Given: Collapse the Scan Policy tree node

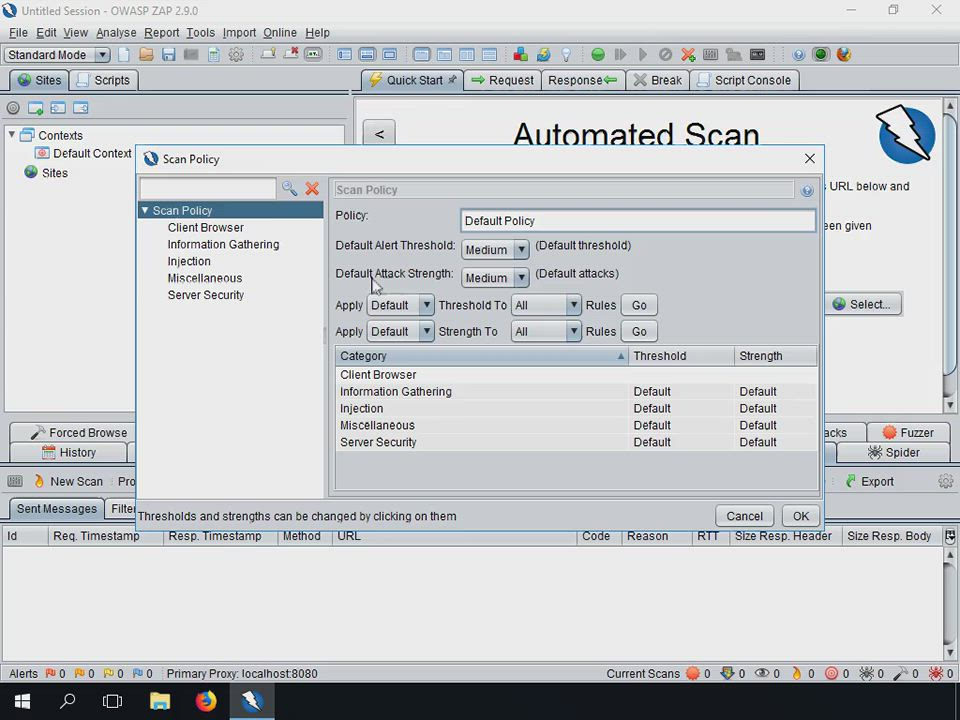Looking at the screenshot, I should click(145, 211).
